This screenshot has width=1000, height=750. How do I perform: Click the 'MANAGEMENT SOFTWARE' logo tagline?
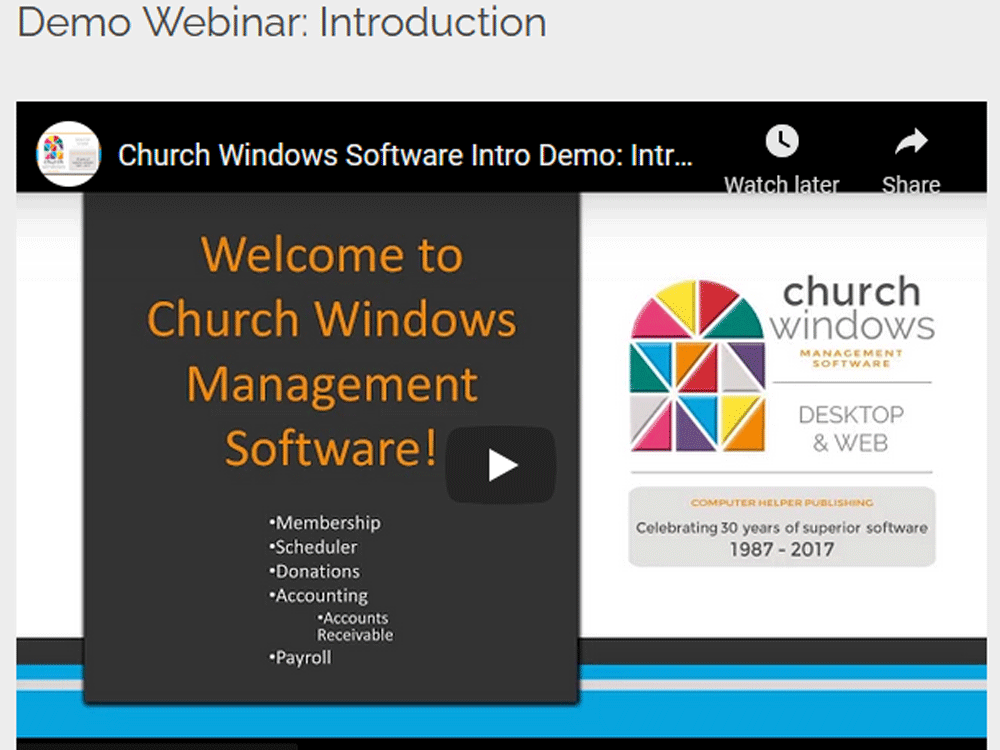click(x=851, y=358)
